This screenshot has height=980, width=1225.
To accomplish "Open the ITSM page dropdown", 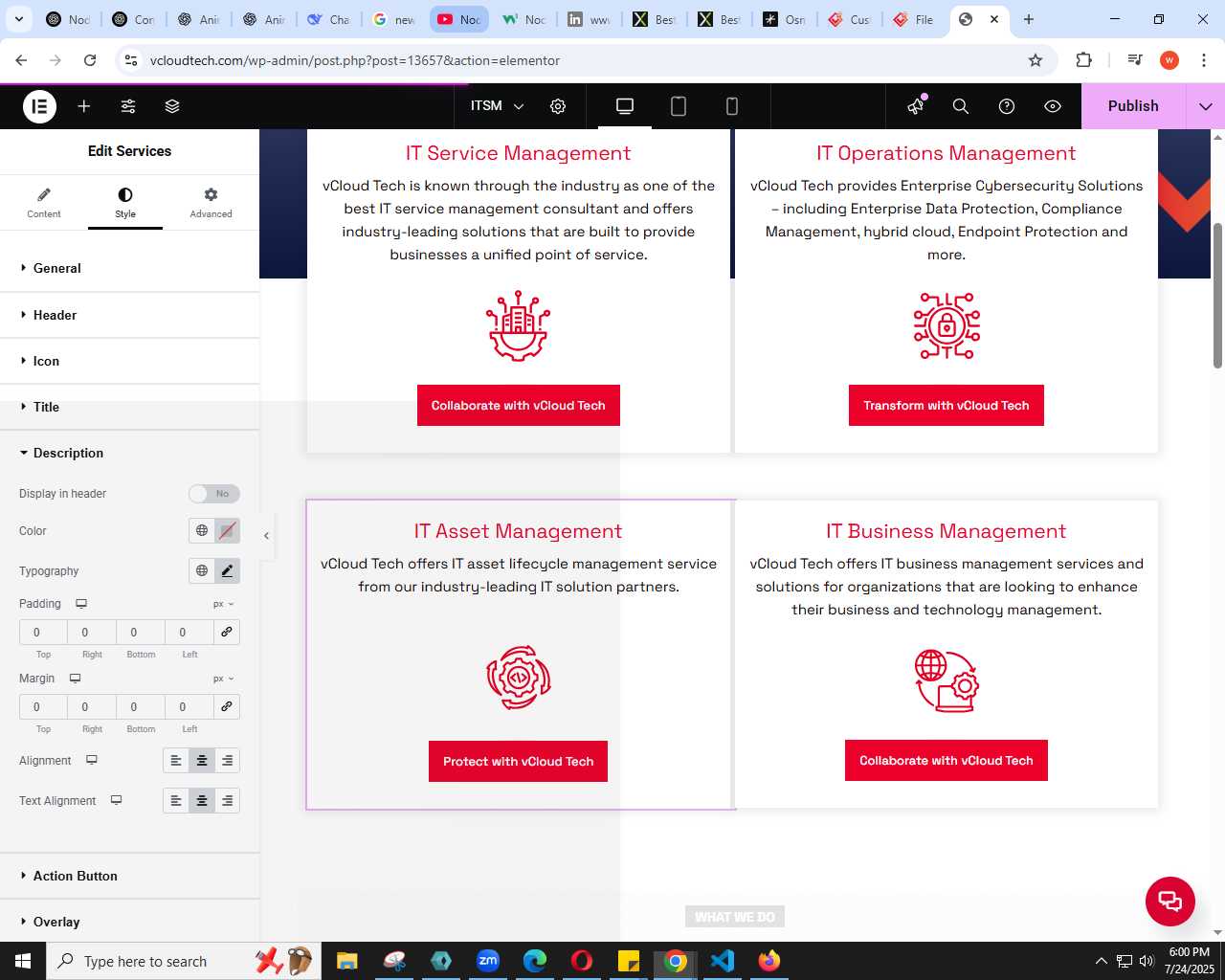I will [x=497, y=106].
